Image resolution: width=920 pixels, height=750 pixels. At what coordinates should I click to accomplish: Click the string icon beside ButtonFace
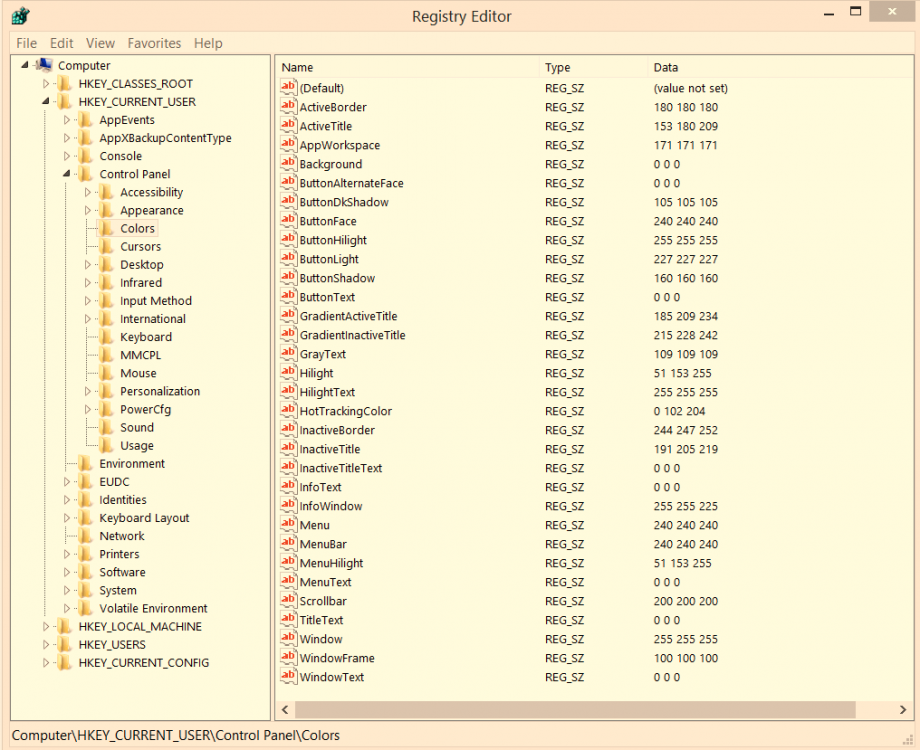click(288, 220)
